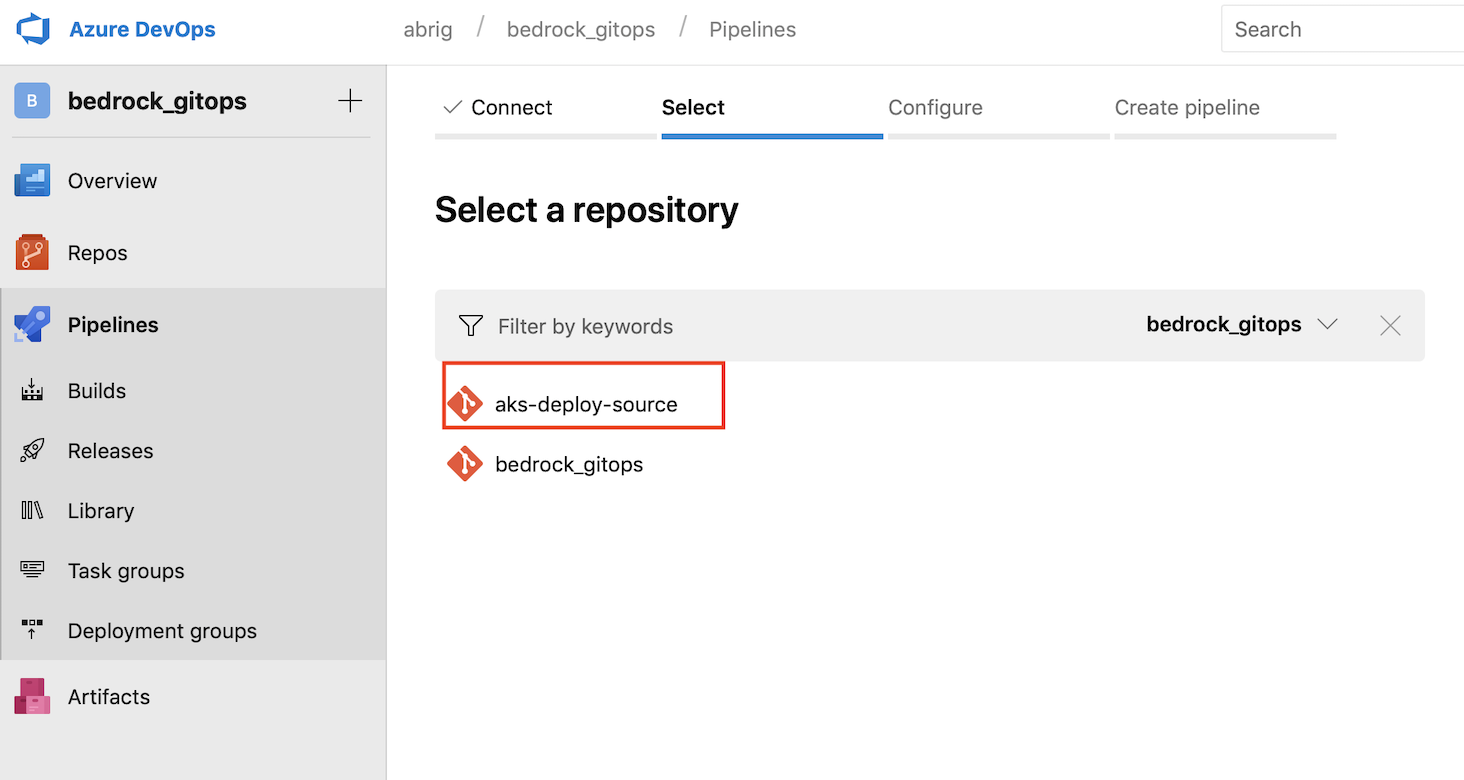
Task: Open the Repos section
Action: (97, 253)
